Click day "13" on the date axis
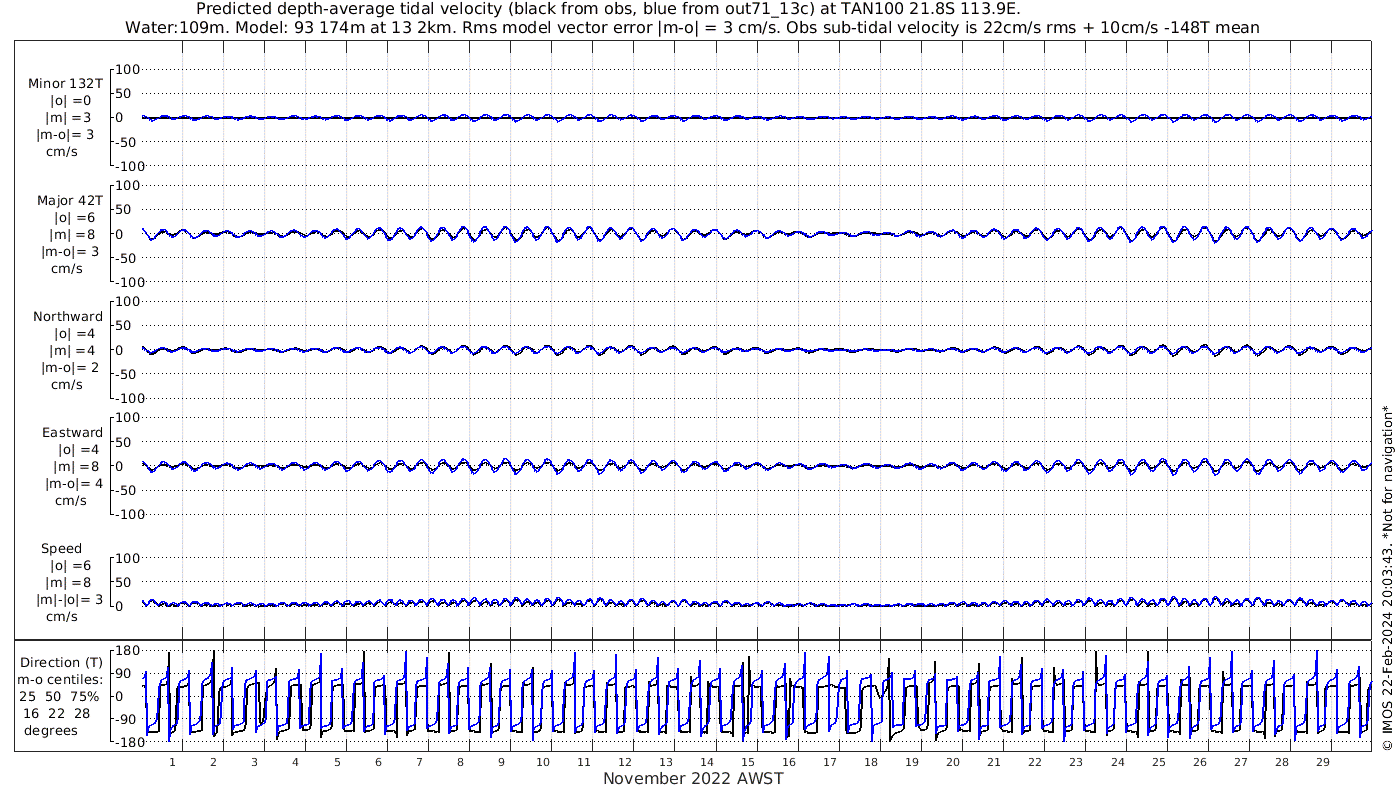1400x800 pixels. click(x=666, y=762)
